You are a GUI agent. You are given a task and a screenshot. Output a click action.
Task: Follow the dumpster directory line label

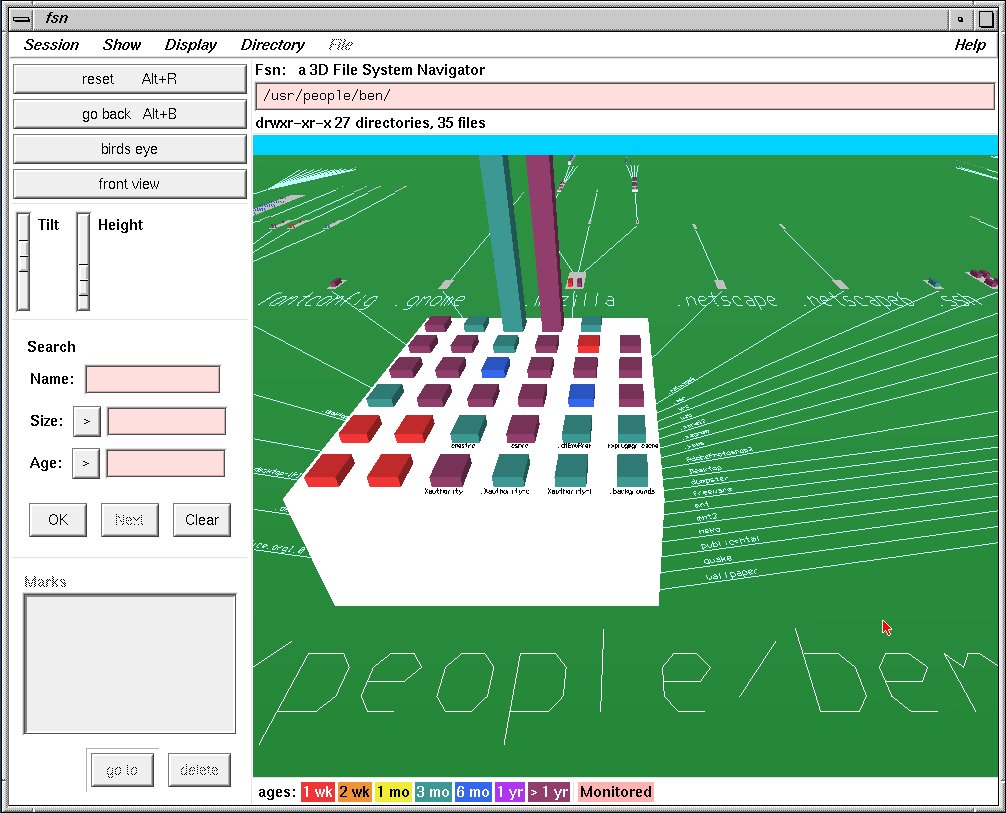pos(710,479)
